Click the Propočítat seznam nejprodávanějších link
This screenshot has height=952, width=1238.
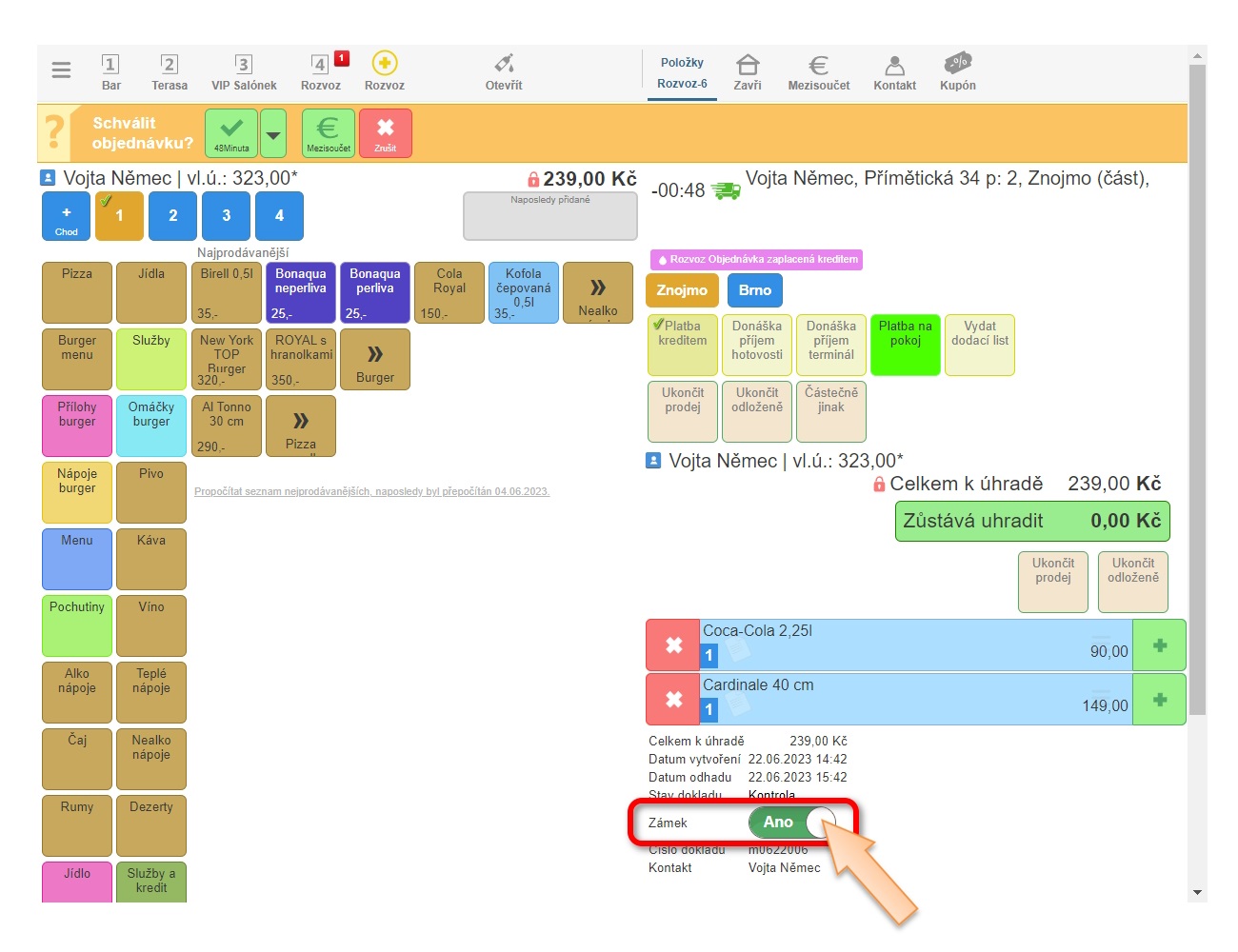tap(371, 492)
